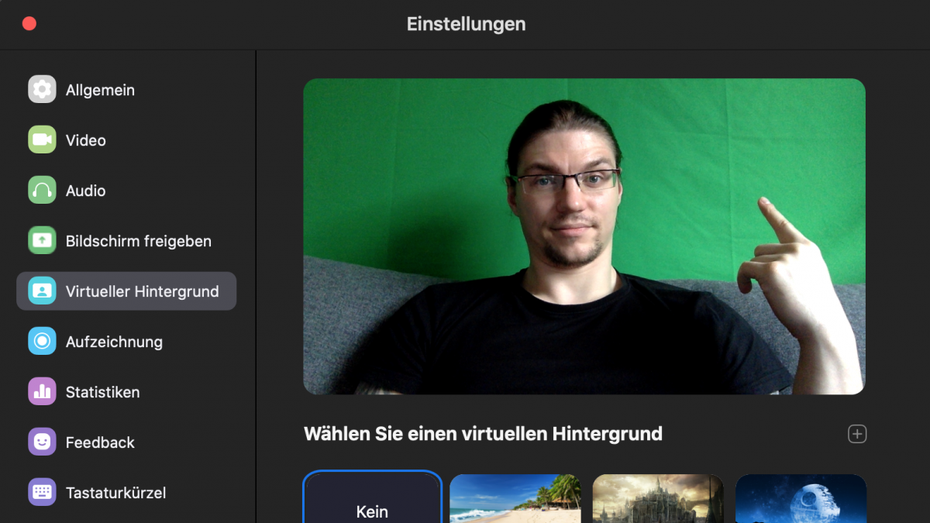This screenshot has height=523, width=930.
Task: Select Virtueller Hintergrund in sidebar
Action: 126,291
